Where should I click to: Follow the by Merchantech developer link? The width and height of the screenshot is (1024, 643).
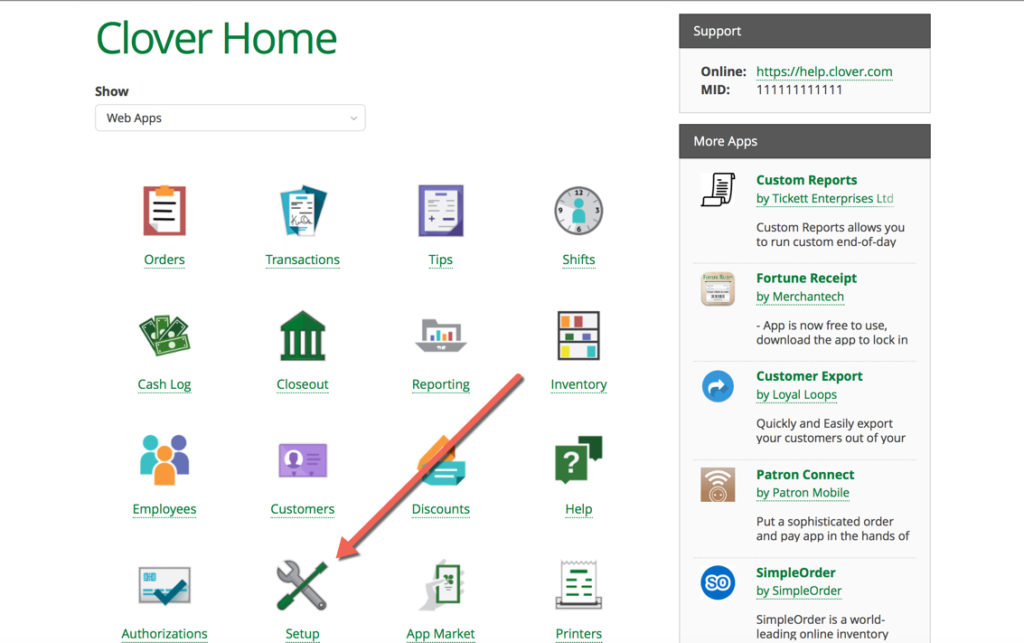click(800, 297)
